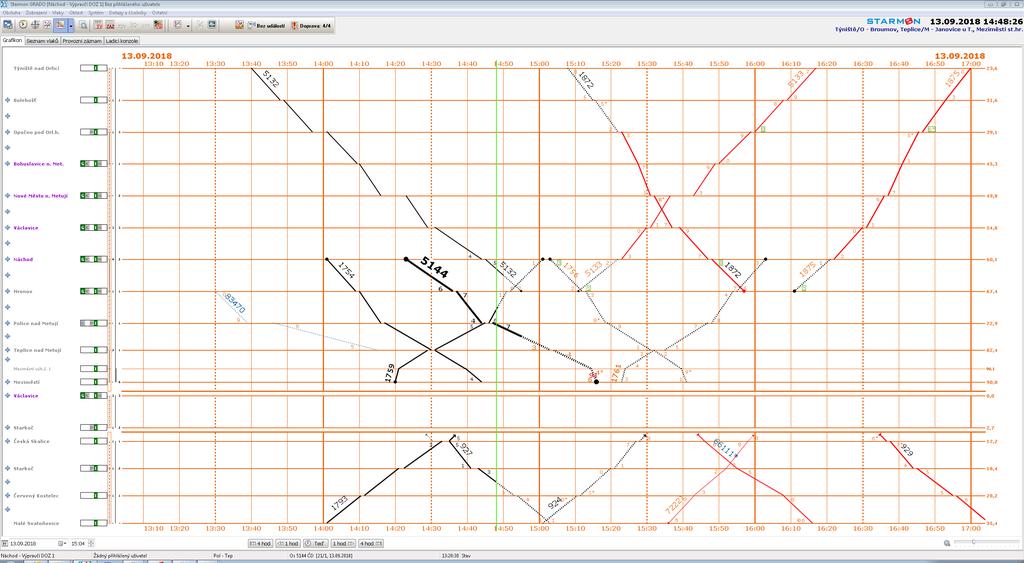1024x563 pixels.
Task: Toggle the Týniště nad Orlicí status box
Action: tap(94, 68)
